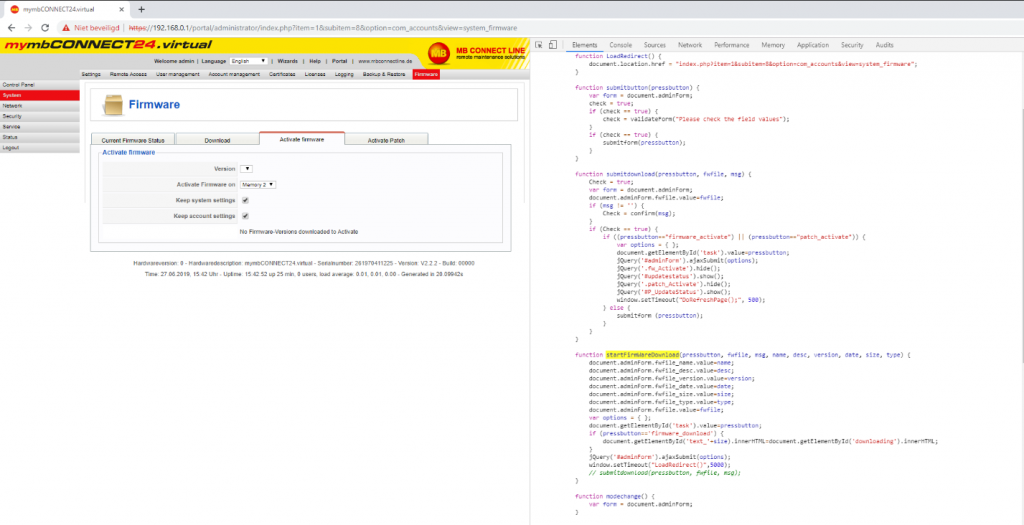Image resolution: width=1024 pixels, height=525 pixels.
Task: Click the Portal header link
Action: click(x=339, y=61)
